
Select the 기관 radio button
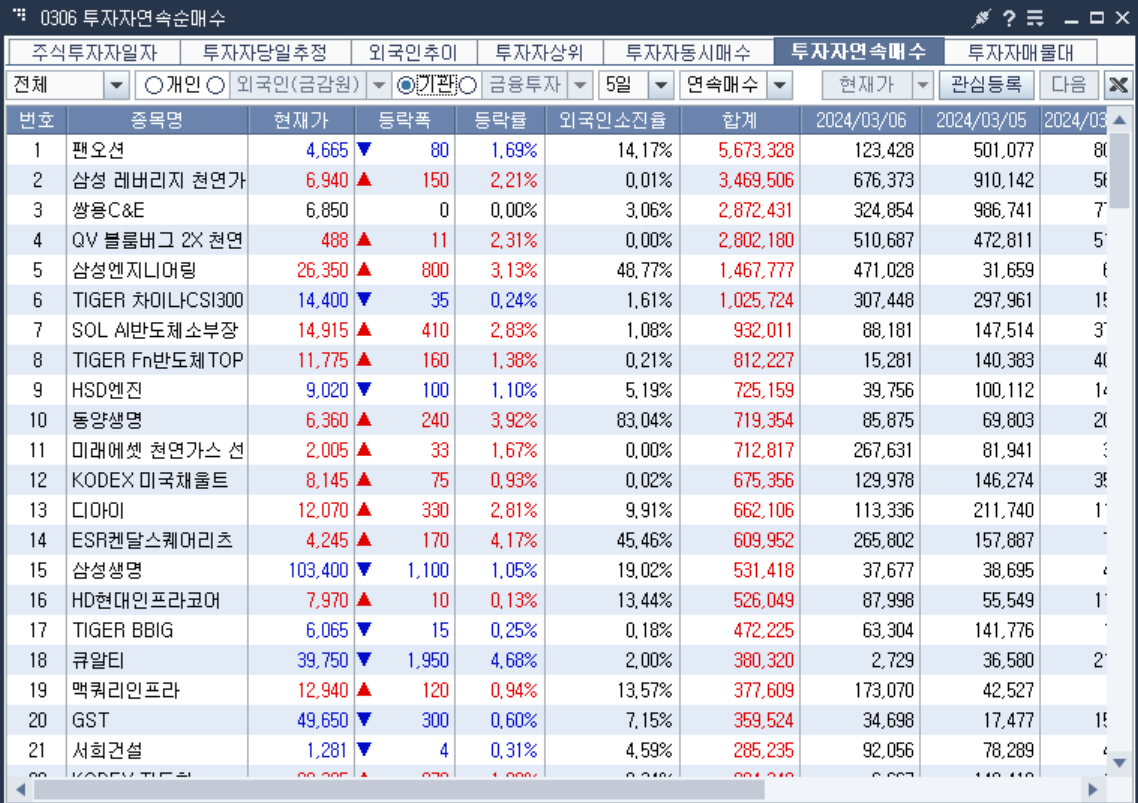pos(406,86)
